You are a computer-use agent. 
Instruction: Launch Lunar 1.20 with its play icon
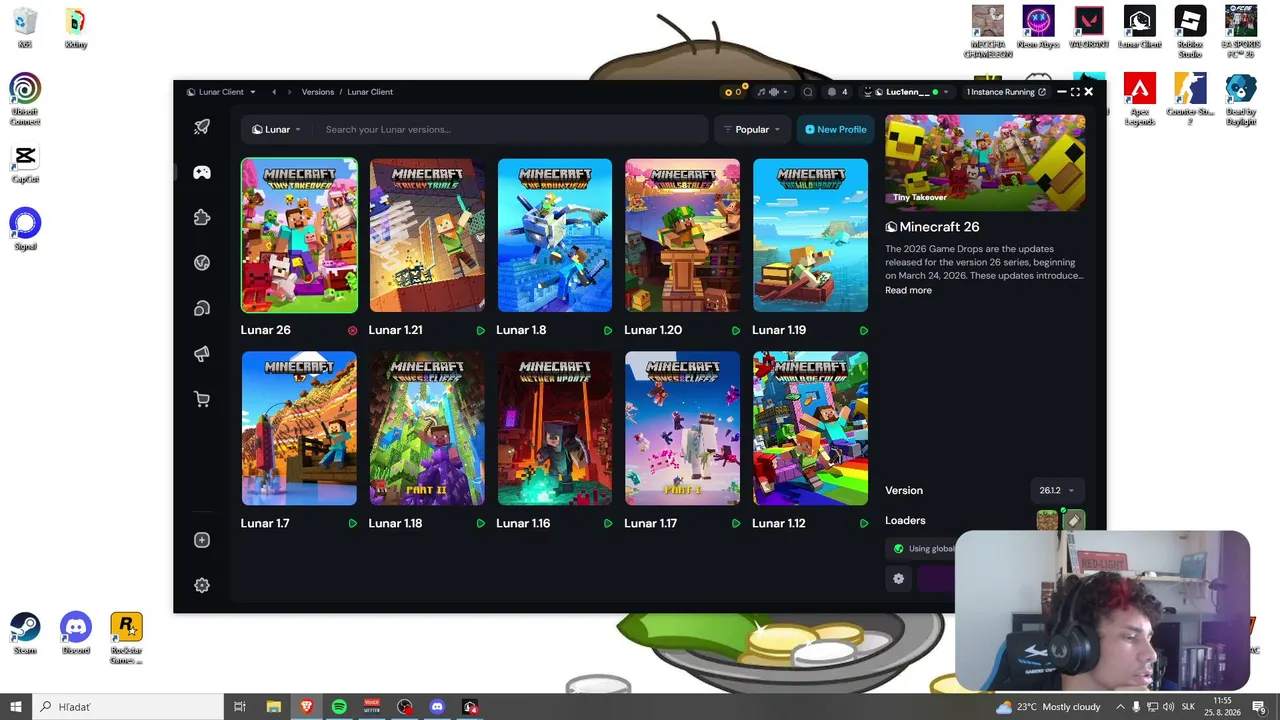(x=736, y=330)
